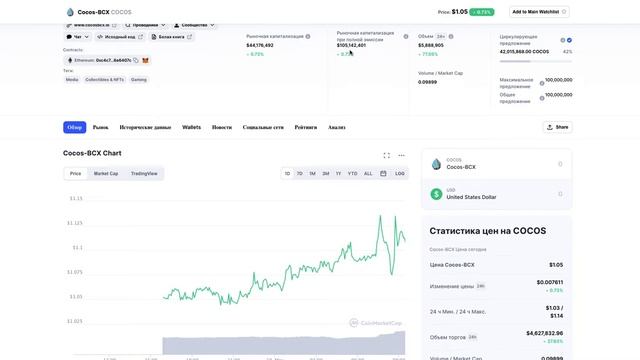Click the Ethereum logo in contract chip
Screen dimensions: 640x360
click(70, 60)
